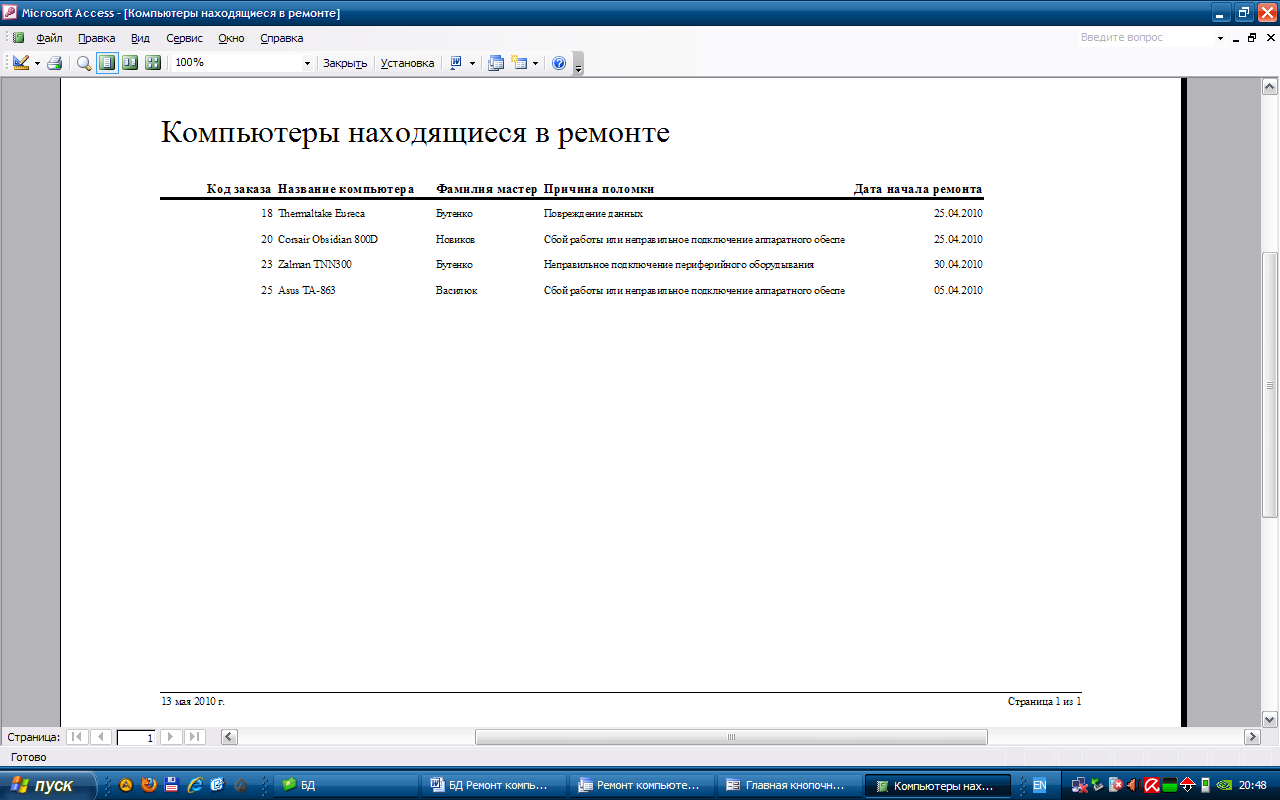
Task: Click the Установка button
Action: click(x=407, y=63)
